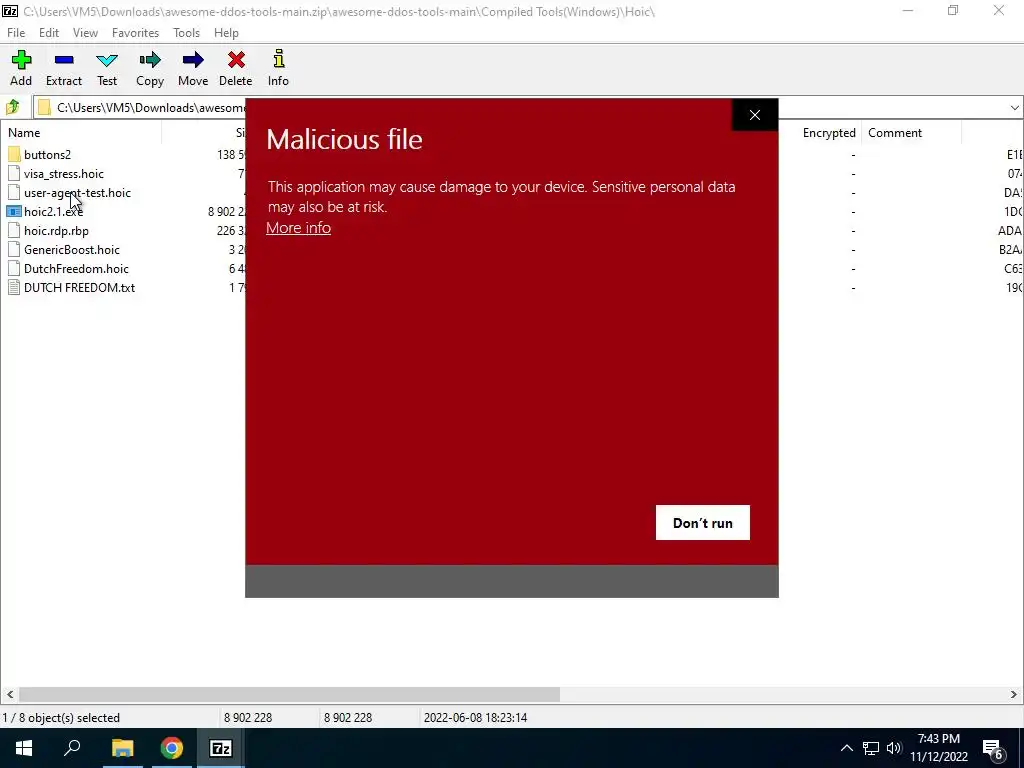The width and height of the screenshot is (1024, 768).
Task: Open the Favorites menu
Action: (x=135, y=33)
